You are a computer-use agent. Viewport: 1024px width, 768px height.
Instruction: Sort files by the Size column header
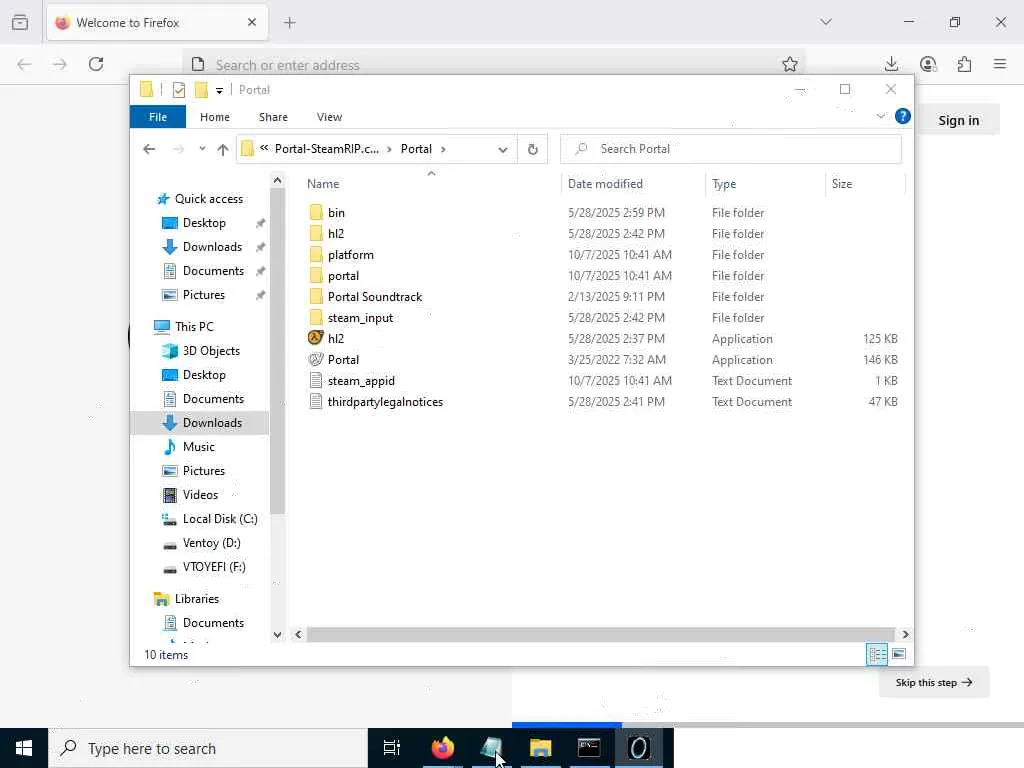[842, 184]
